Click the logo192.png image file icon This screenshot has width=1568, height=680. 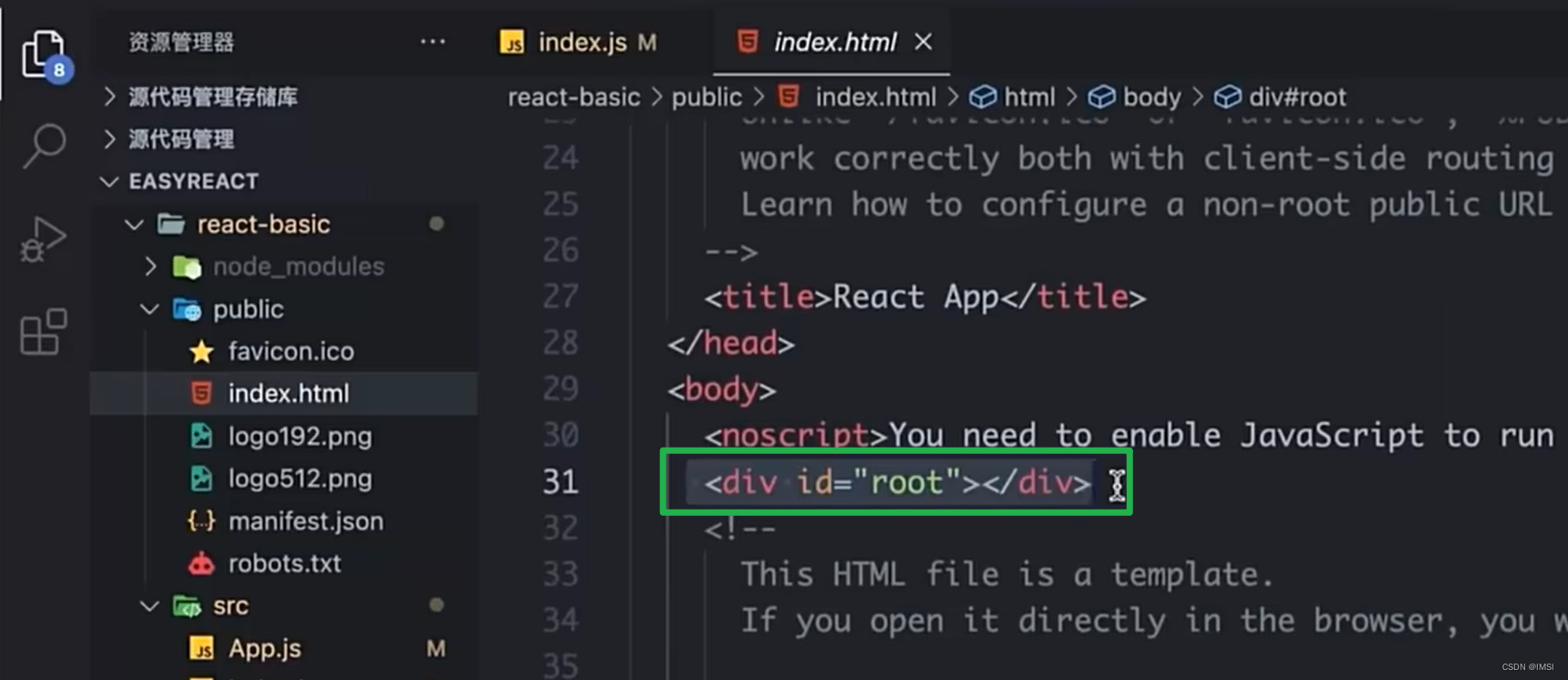click(201, 436)
